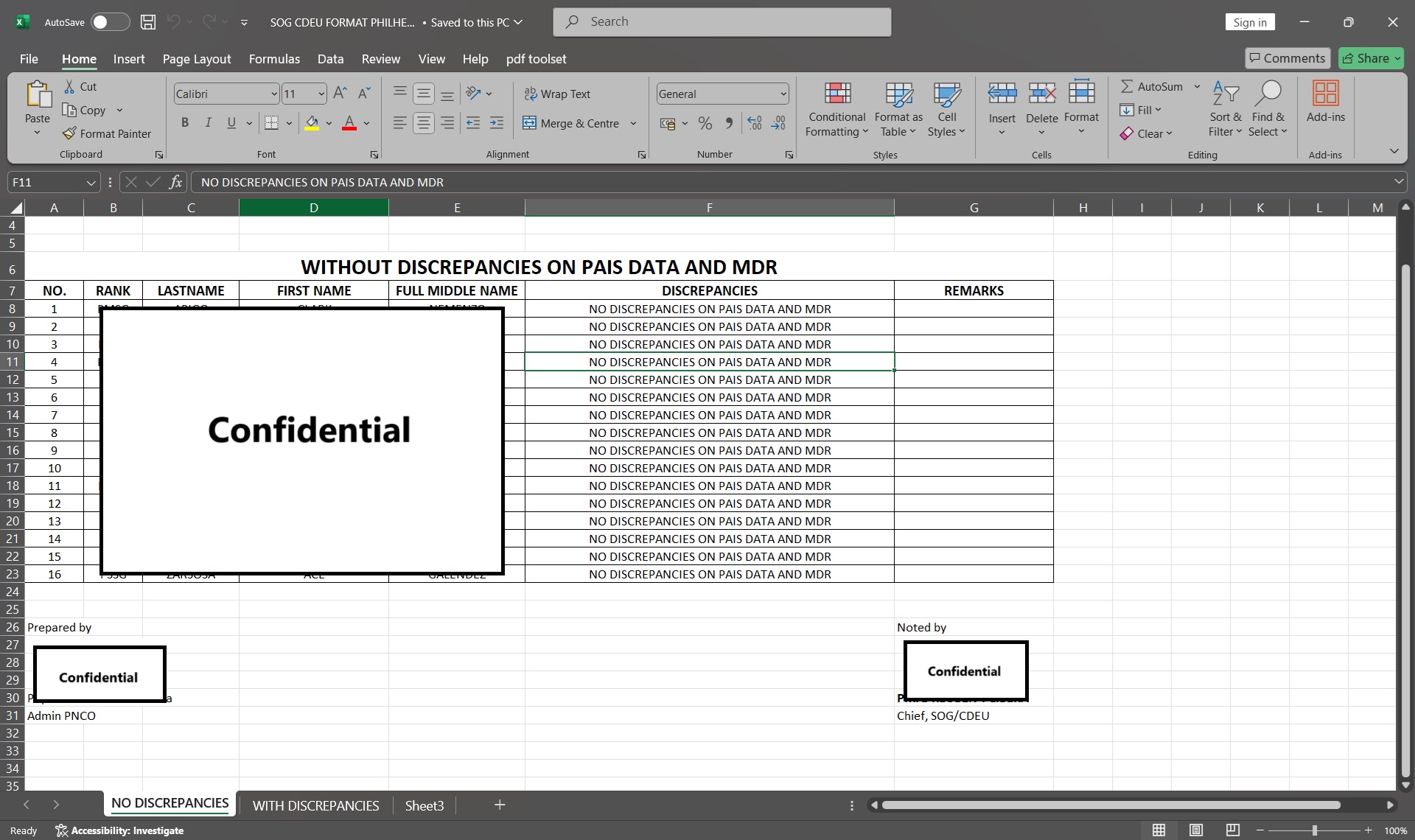
Task: Toggle Centre horizontal alignment
Action: [x=423, y=123]
